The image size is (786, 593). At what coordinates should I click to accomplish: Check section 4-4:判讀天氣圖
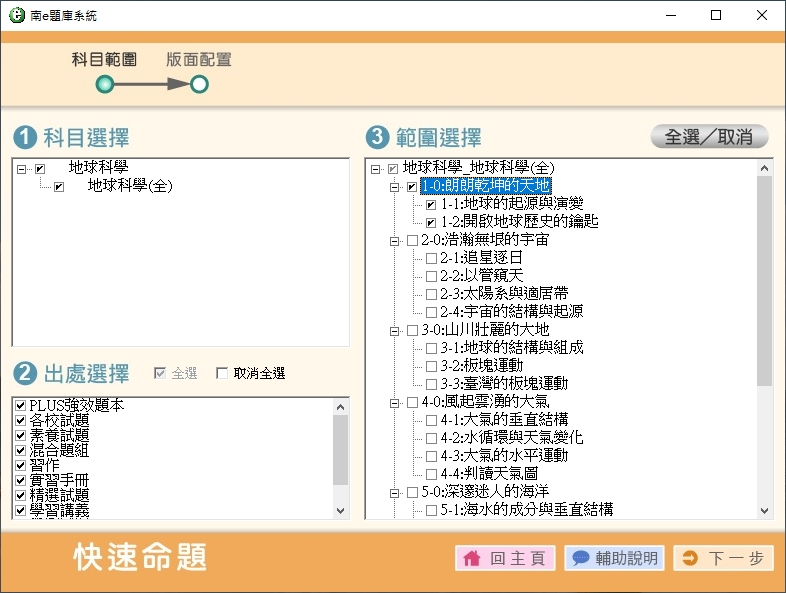tap(431, 474)
